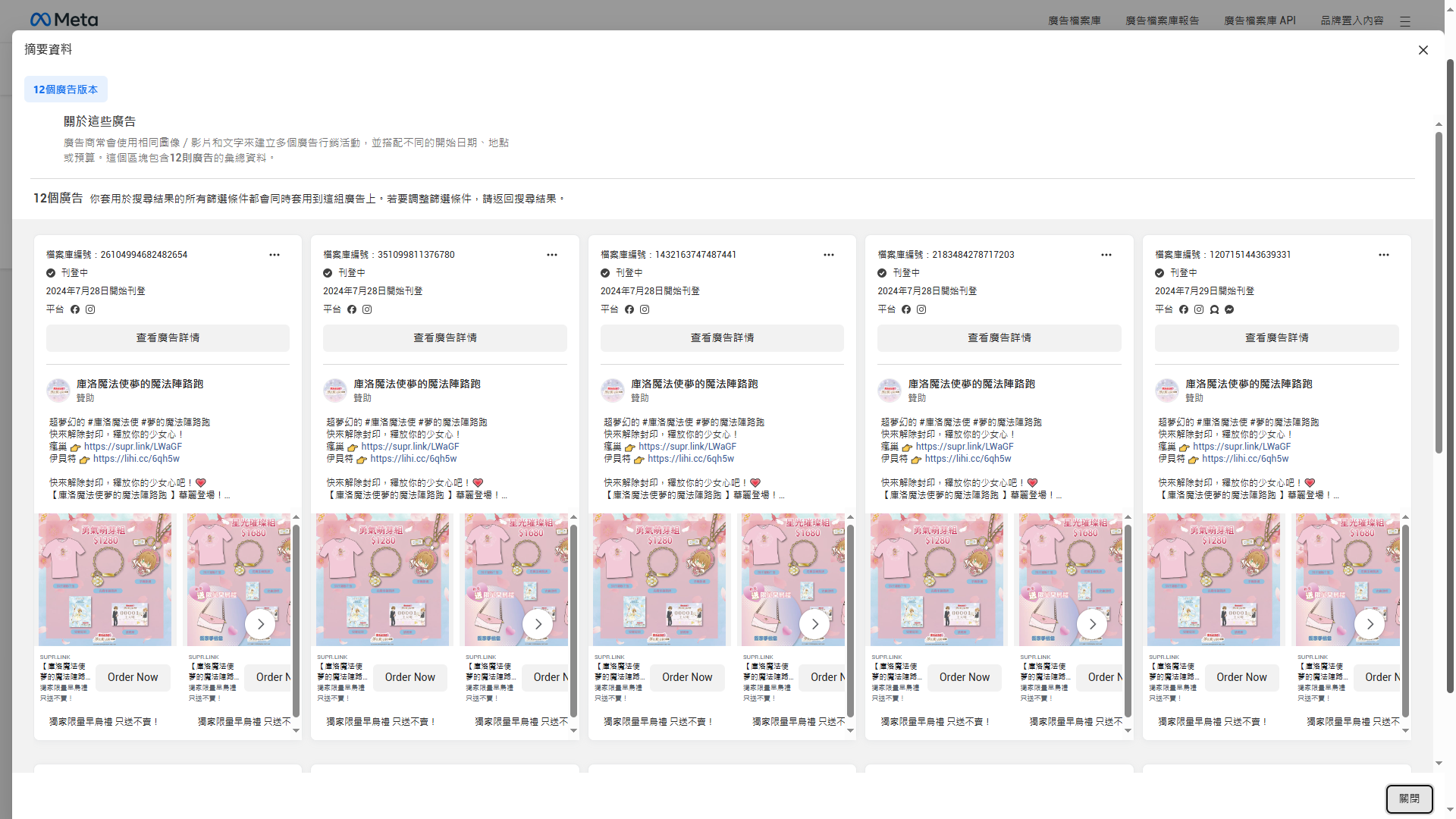Click first Order Now on ad 1432163747487441
This screenshot has width=1456, height=819.
pos(687,677)
